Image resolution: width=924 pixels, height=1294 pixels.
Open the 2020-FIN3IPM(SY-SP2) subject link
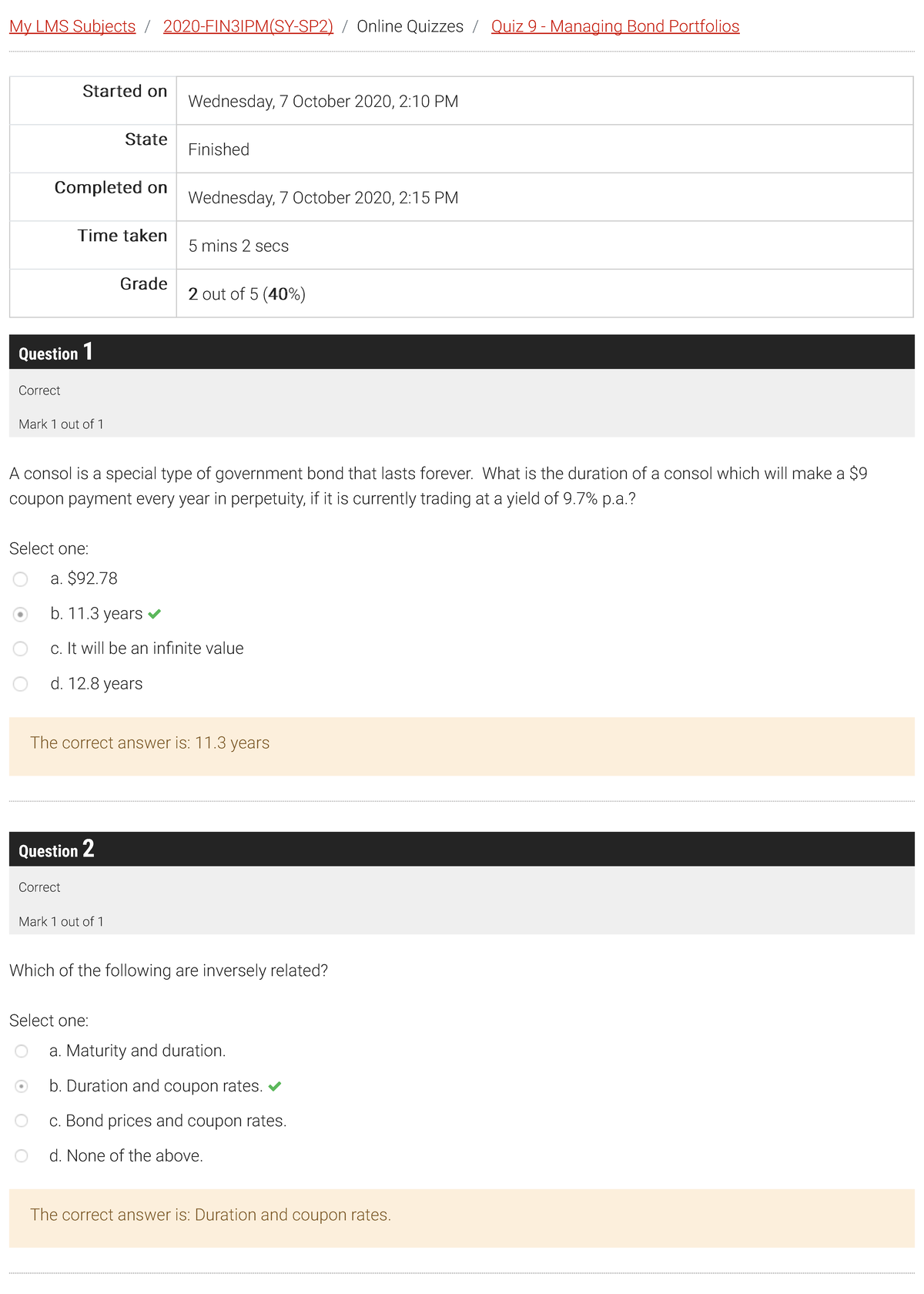248,26
